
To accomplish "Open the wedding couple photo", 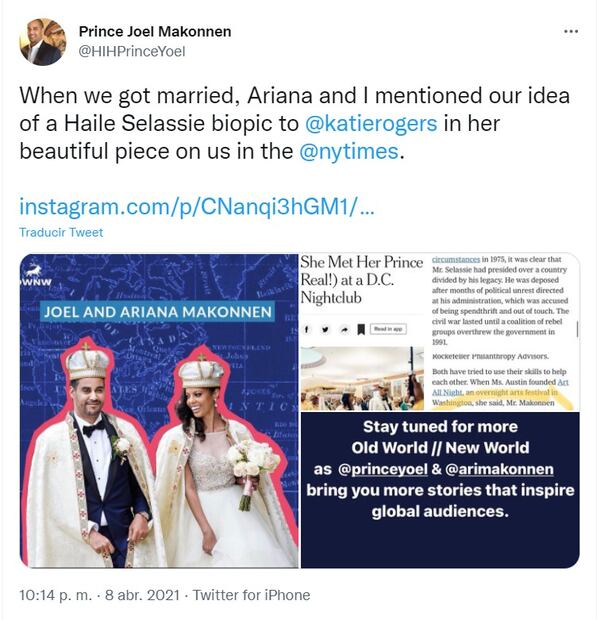I will [x=159, y=411].
